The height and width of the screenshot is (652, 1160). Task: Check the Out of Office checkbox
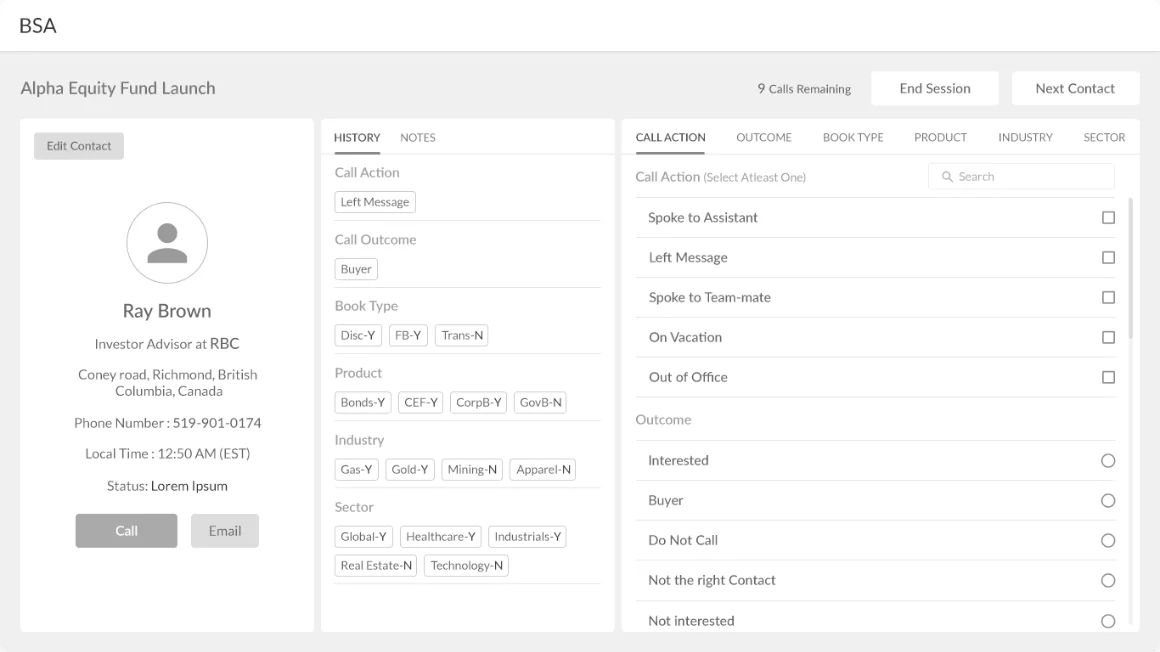tap(1108, 377)
